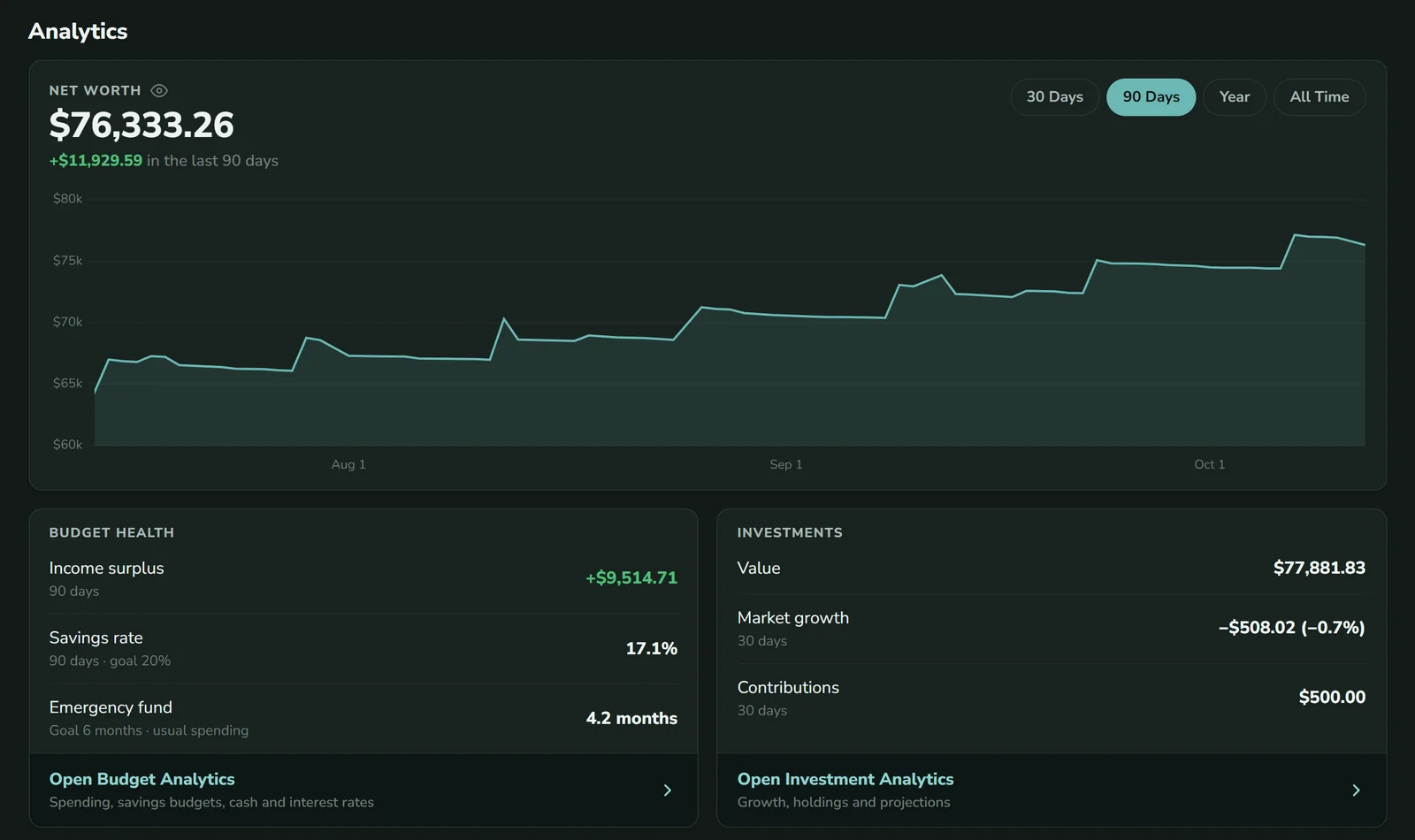Select the Market growth row label
This screenshot has height=840, width=1415.
coord(792,617)
